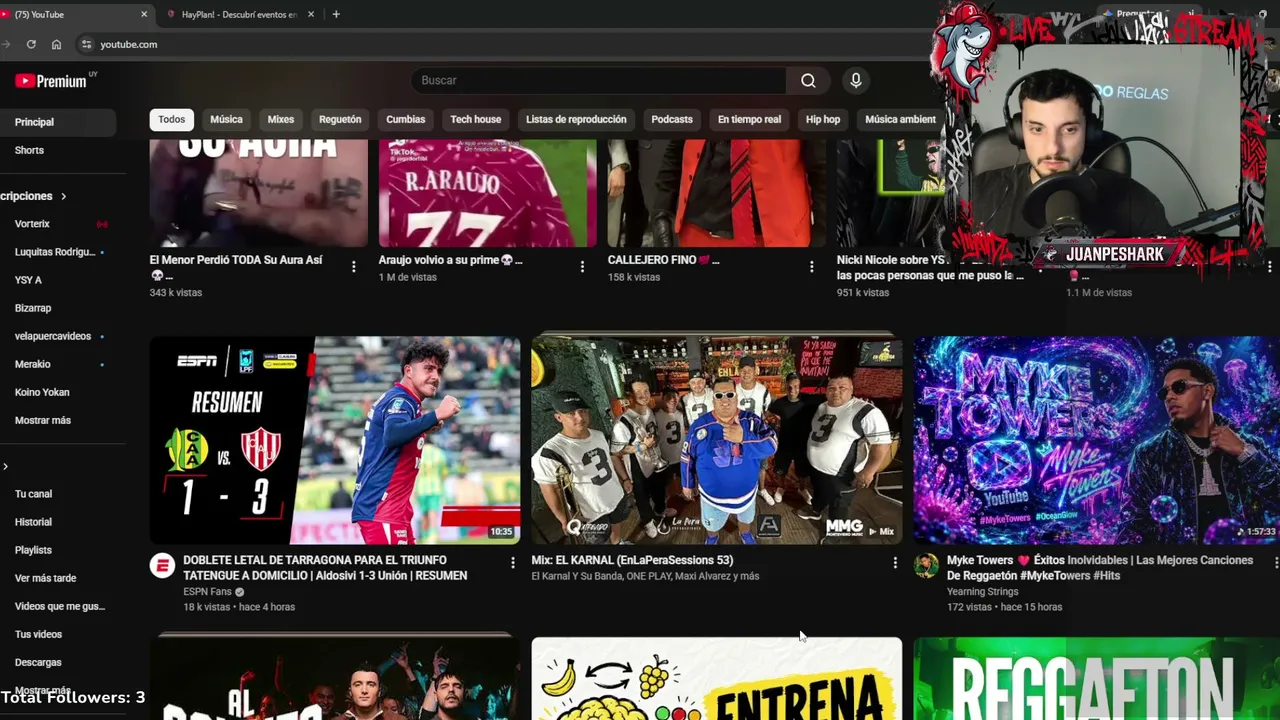Open 'Playlists' in the sidebar
1280x720 pixels.
click(58, 550)
